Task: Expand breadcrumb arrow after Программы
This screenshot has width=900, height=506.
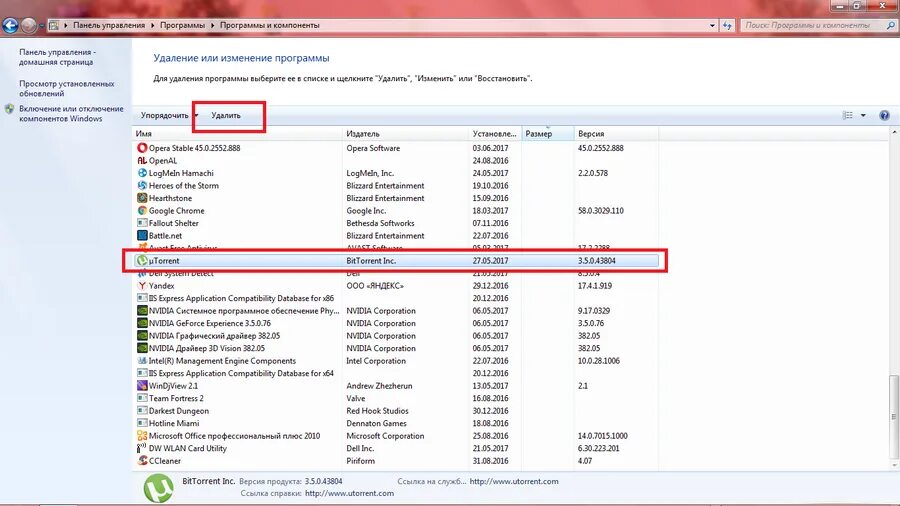Action: (x=212, y=25)
